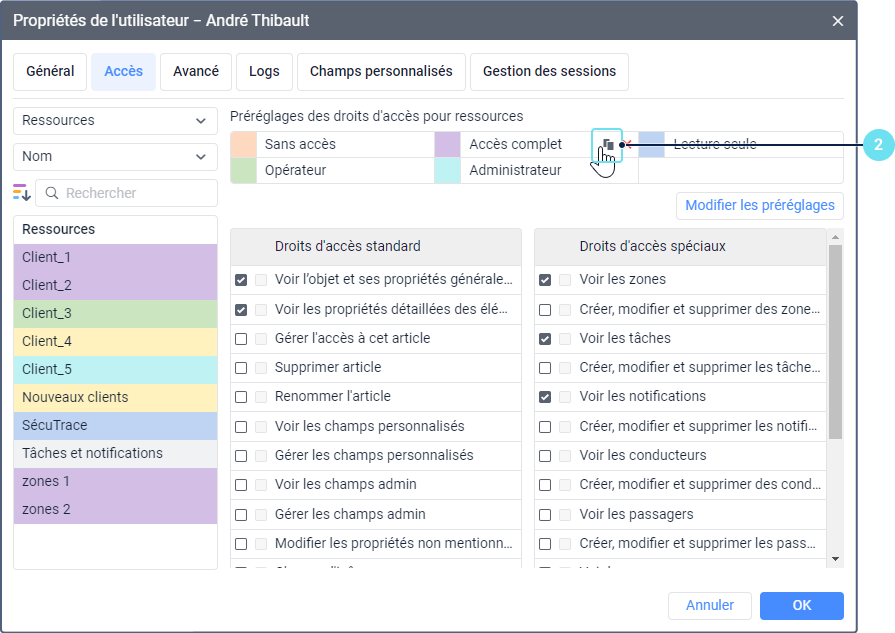Click the magnifier icon in the search box
The width and height of the screenshot is (895, 633).
52,193
